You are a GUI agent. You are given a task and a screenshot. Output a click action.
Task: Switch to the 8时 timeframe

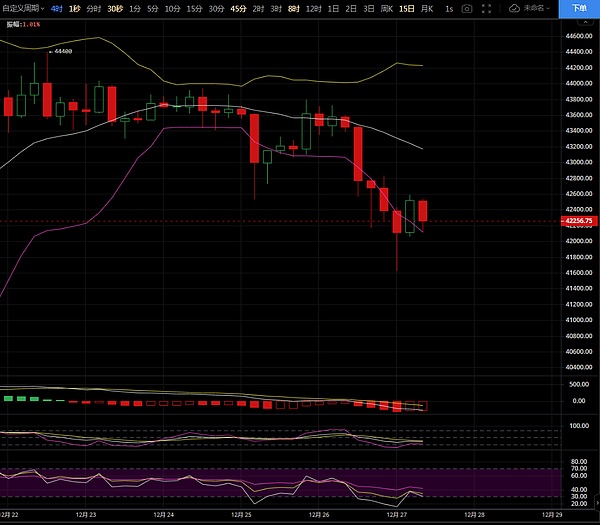tap(293, 8)
